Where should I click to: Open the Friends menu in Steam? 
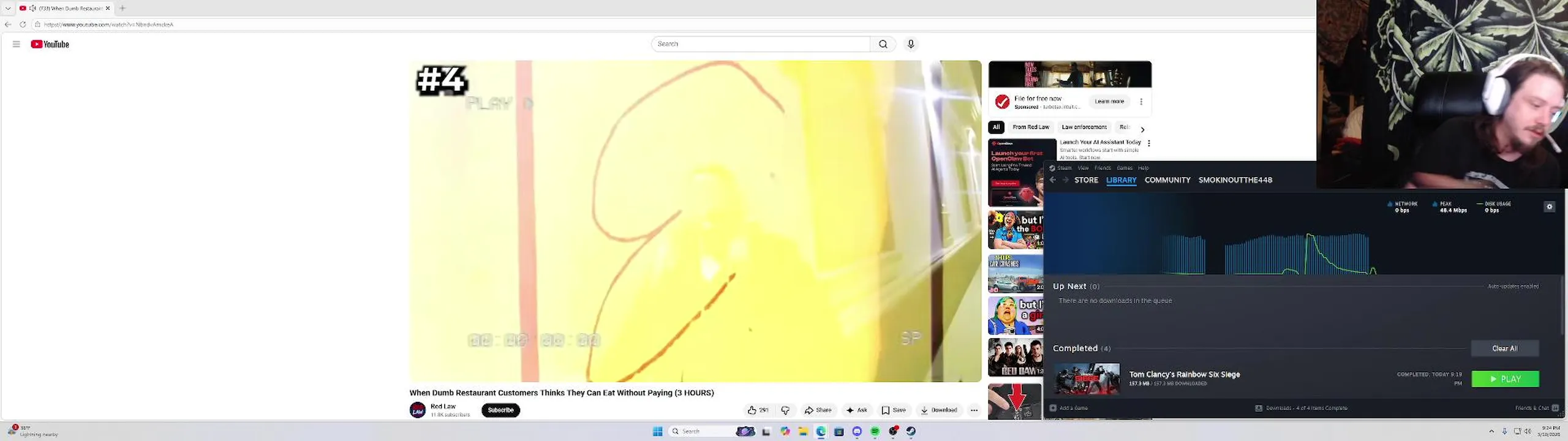1102,168
